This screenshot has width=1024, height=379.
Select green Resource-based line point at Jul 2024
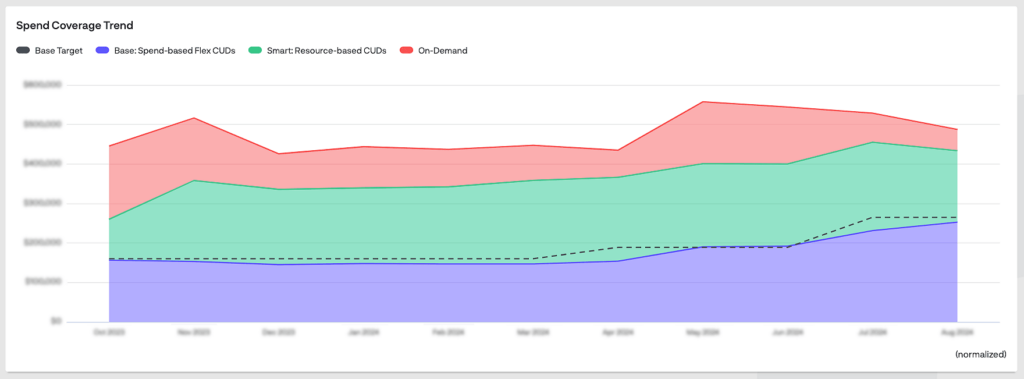(872, 142)
